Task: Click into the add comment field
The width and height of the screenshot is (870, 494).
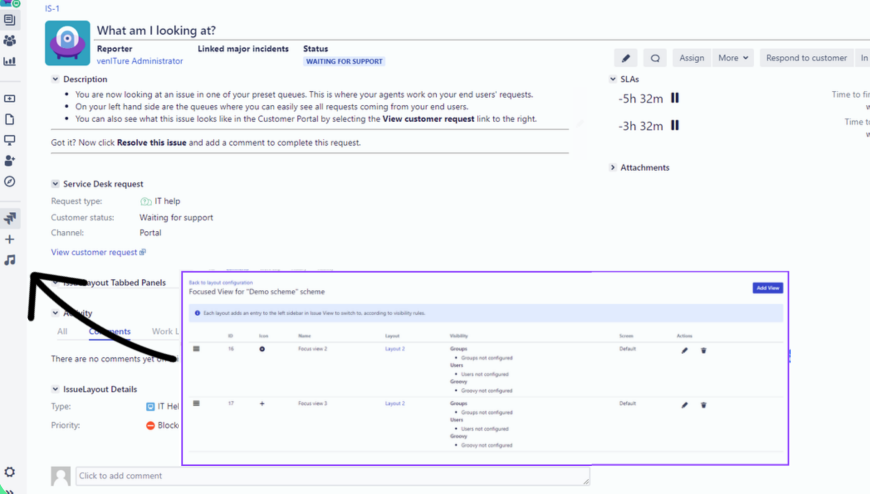Action: click(333, 476)
